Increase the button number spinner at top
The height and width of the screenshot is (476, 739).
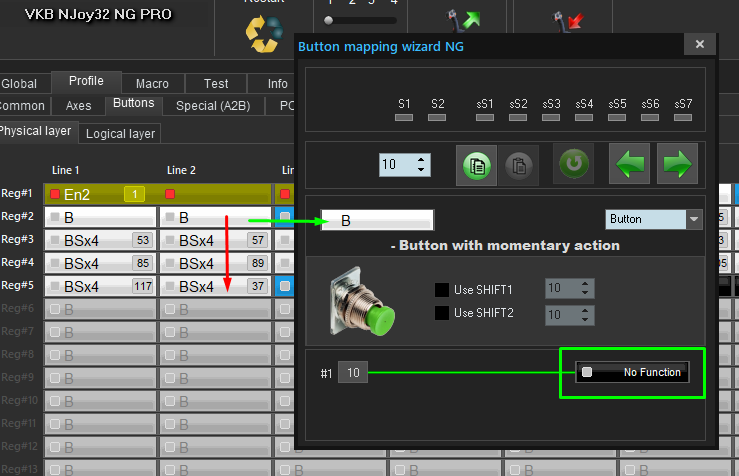tap(421, 159)
